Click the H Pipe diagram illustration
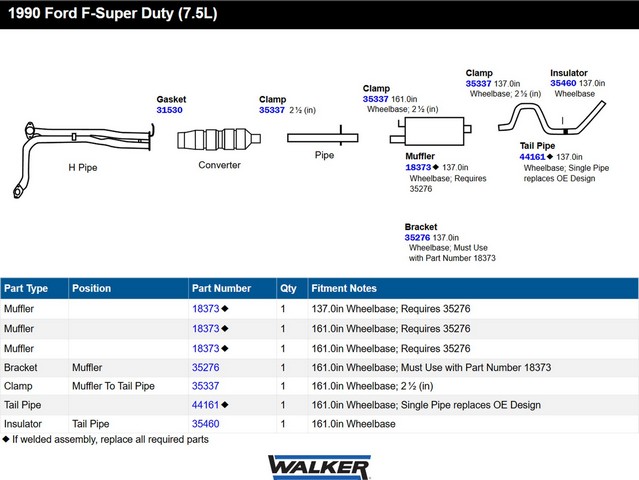This screenshot has width=639, height=480. pos(84,160)
